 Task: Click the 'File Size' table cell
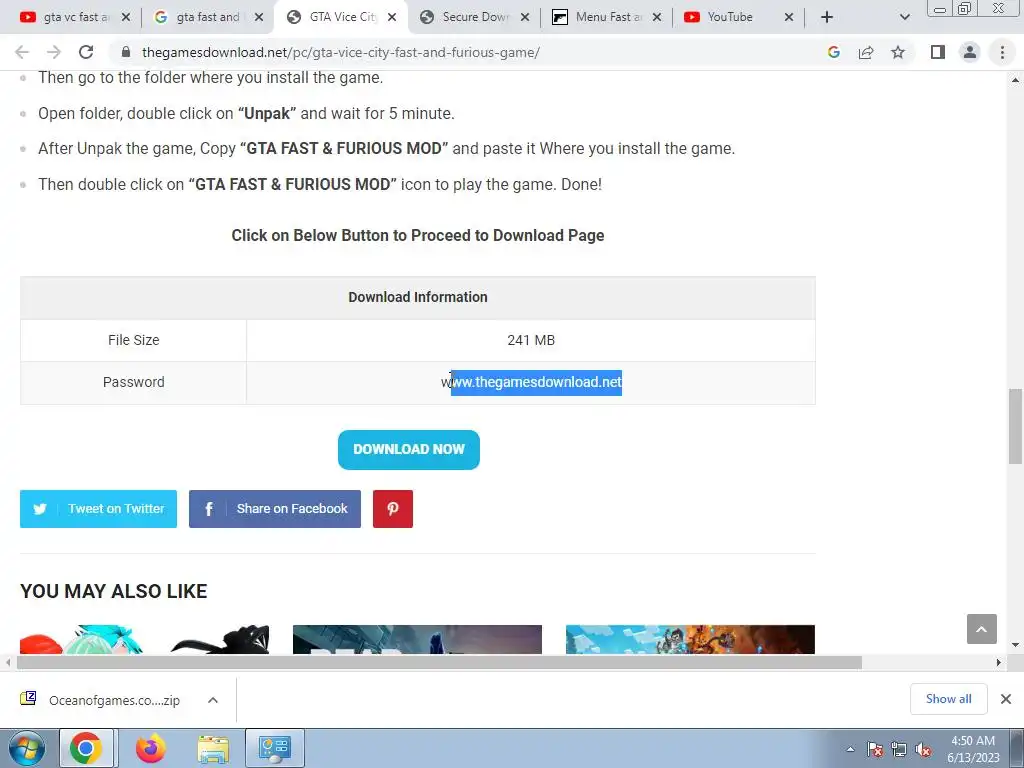click(x=133, y=340)
